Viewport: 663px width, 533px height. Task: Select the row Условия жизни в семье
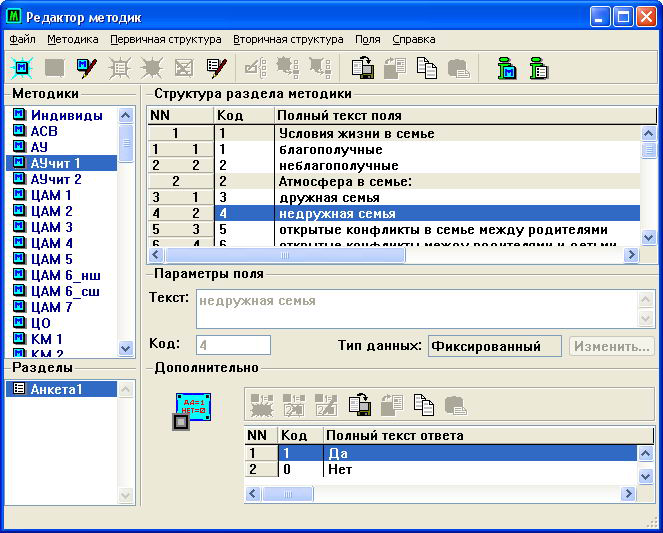[394, 134]
